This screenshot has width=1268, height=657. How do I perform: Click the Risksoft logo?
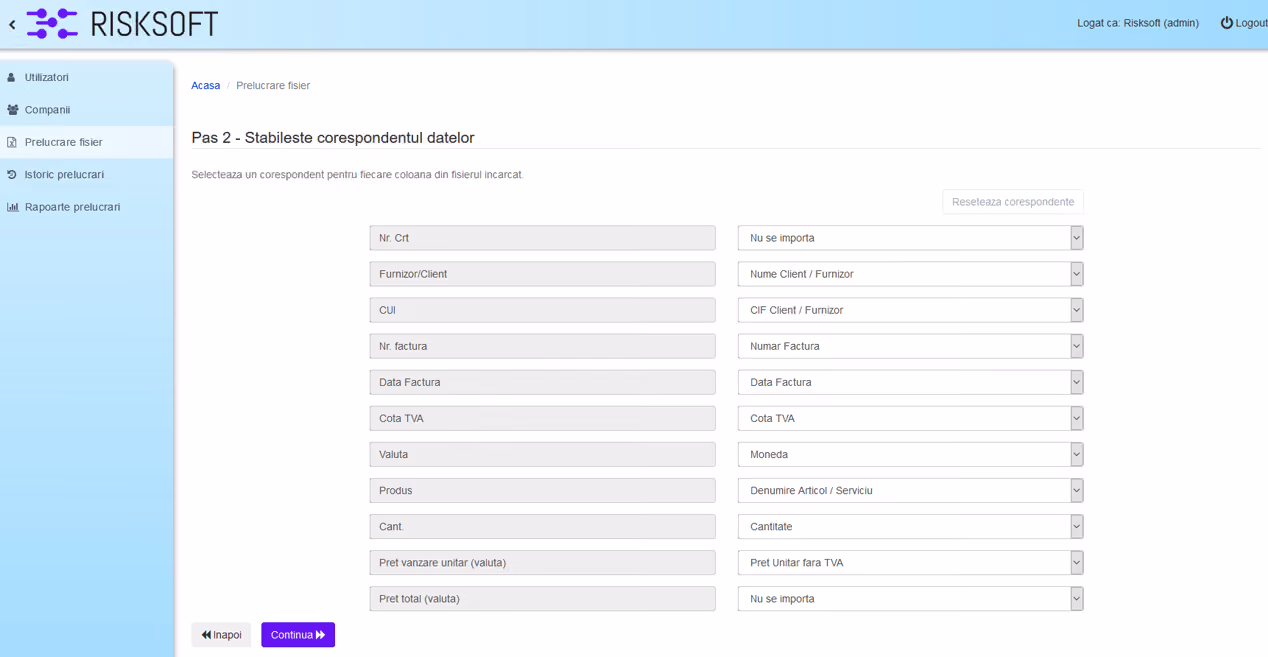pyautogui.click(x=122, y=23)
